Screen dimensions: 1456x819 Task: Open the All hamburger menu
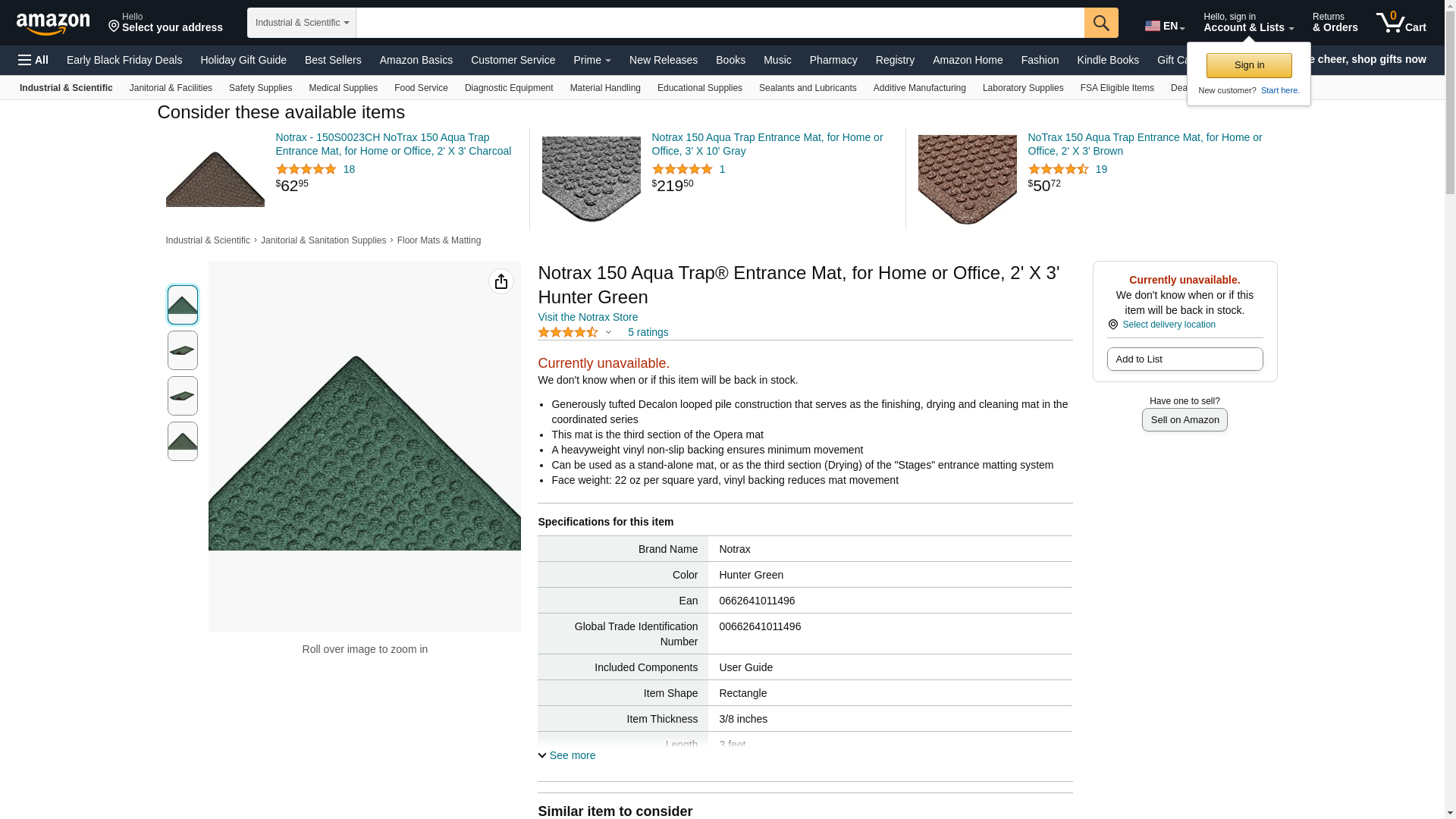coord(33,60)
